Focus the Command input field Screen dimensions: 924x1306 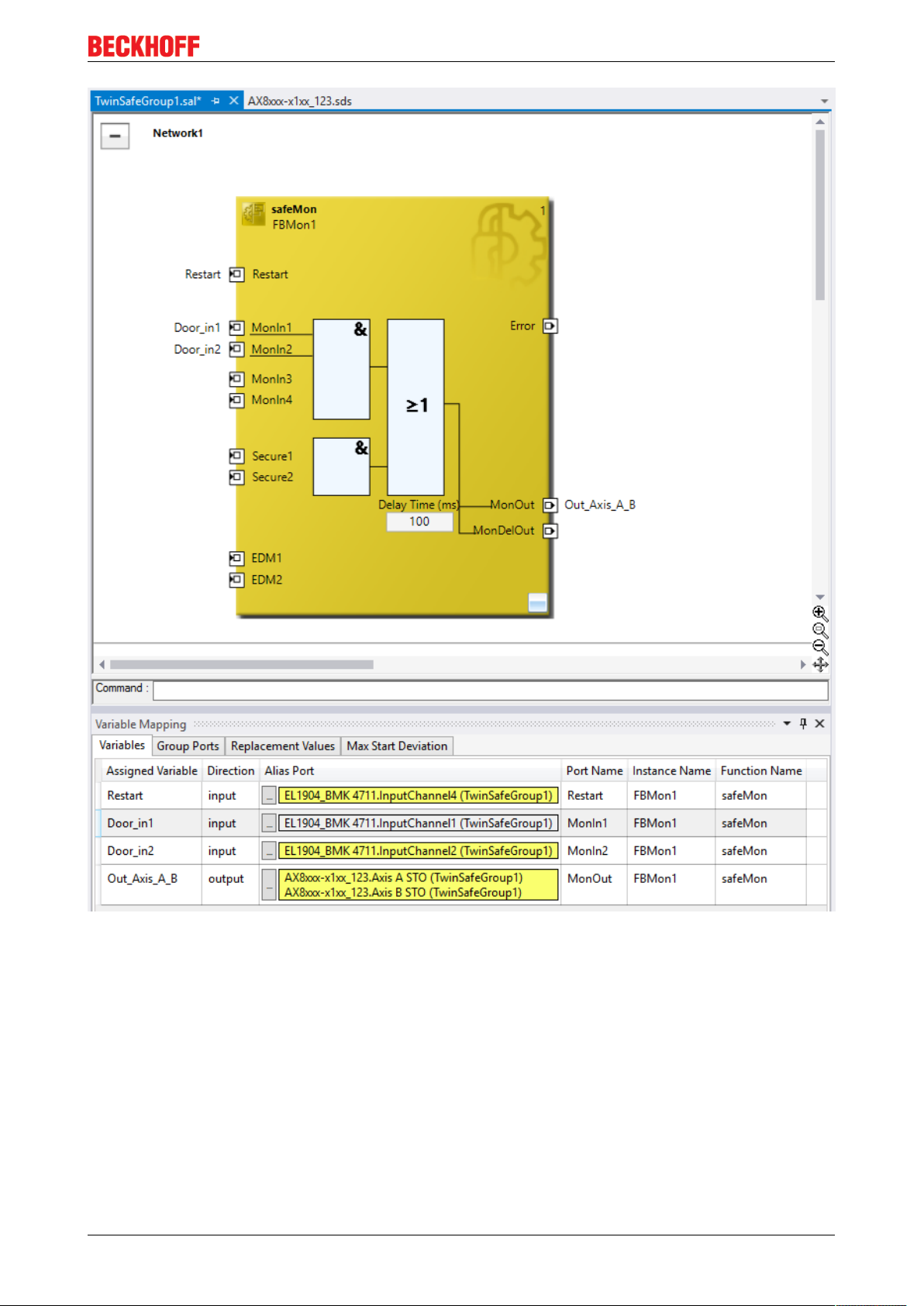pos(491,691)
